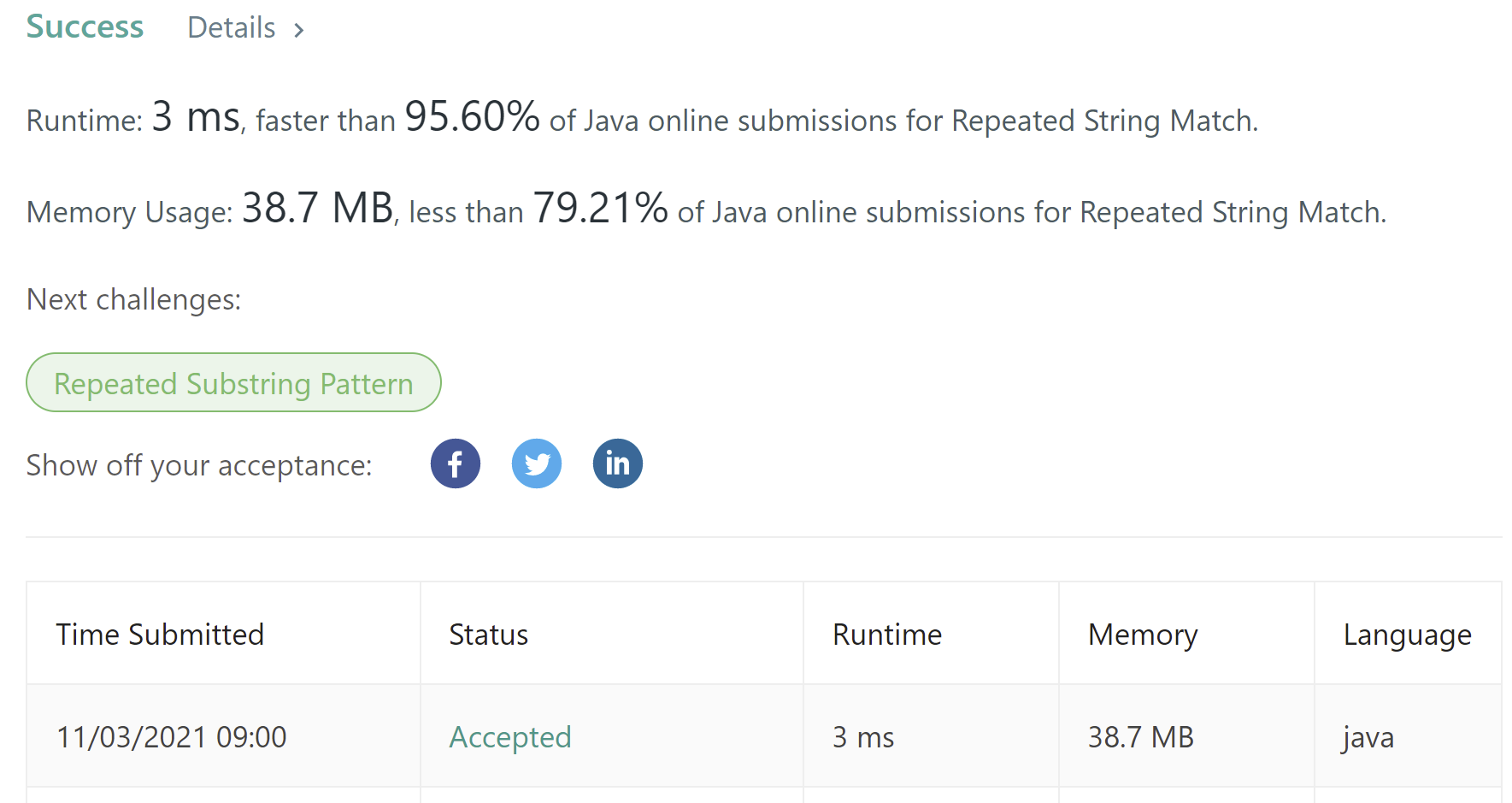
Task: Open the Accepted submission status link
Action: point(510,737)
